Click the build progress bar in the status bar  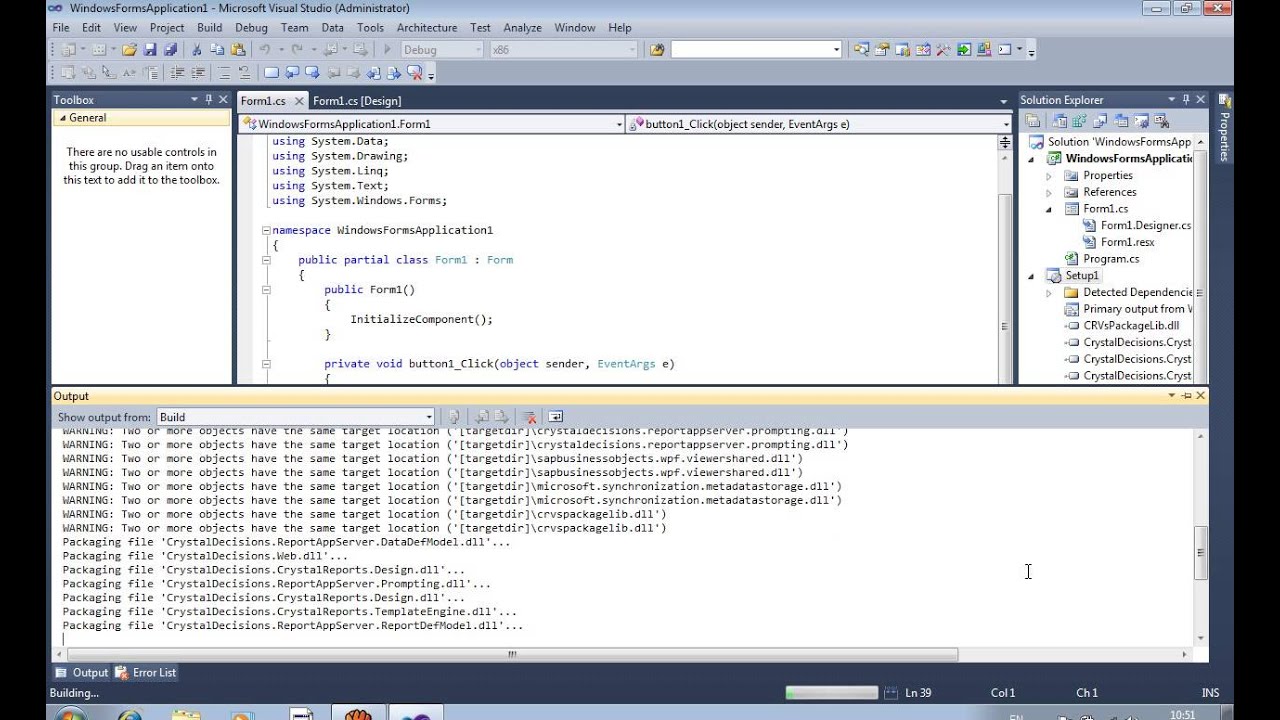tap(831, 692)
